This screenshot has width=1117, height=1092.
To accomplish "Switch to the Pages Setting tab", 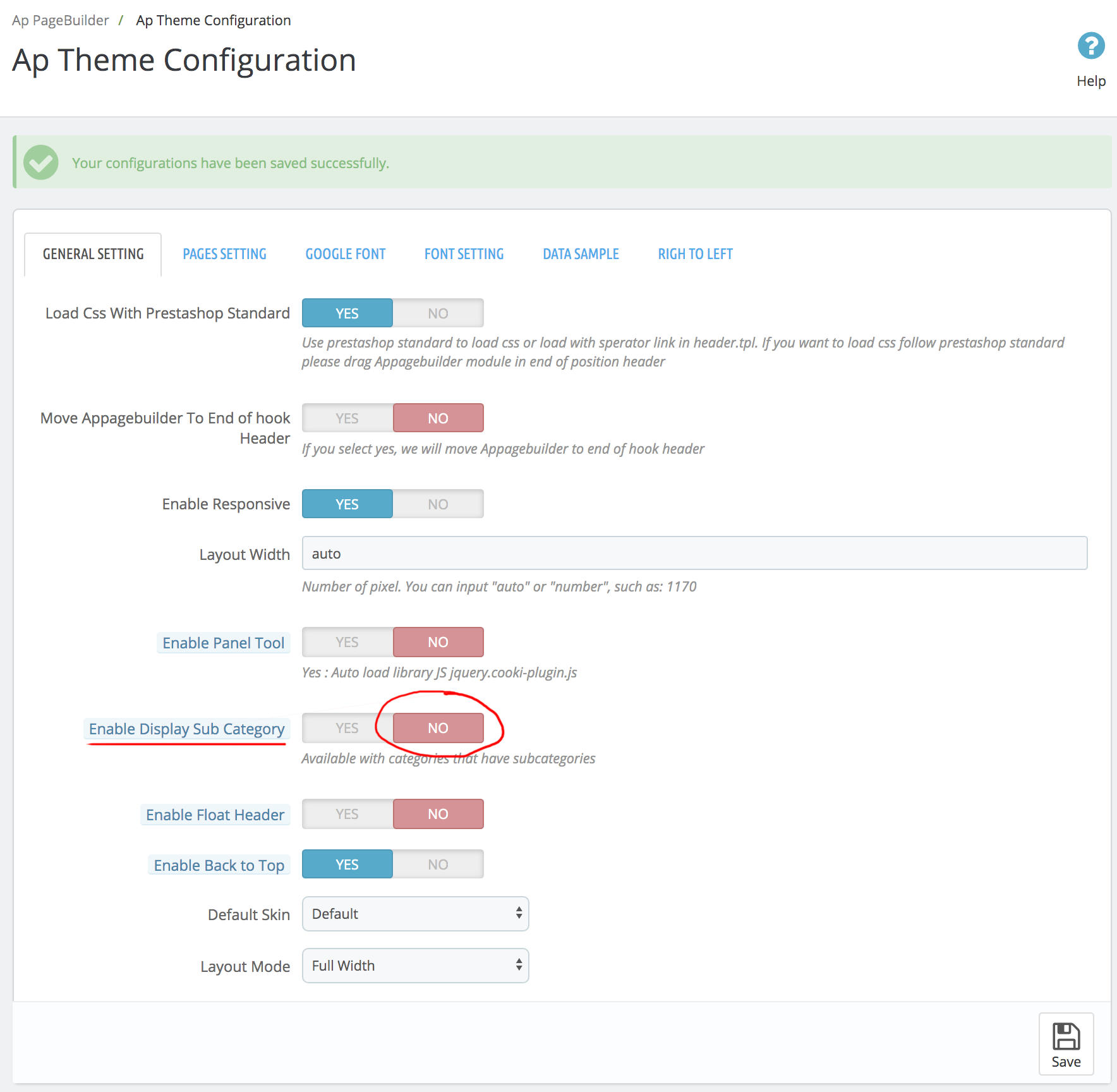I will coord(224,254).
